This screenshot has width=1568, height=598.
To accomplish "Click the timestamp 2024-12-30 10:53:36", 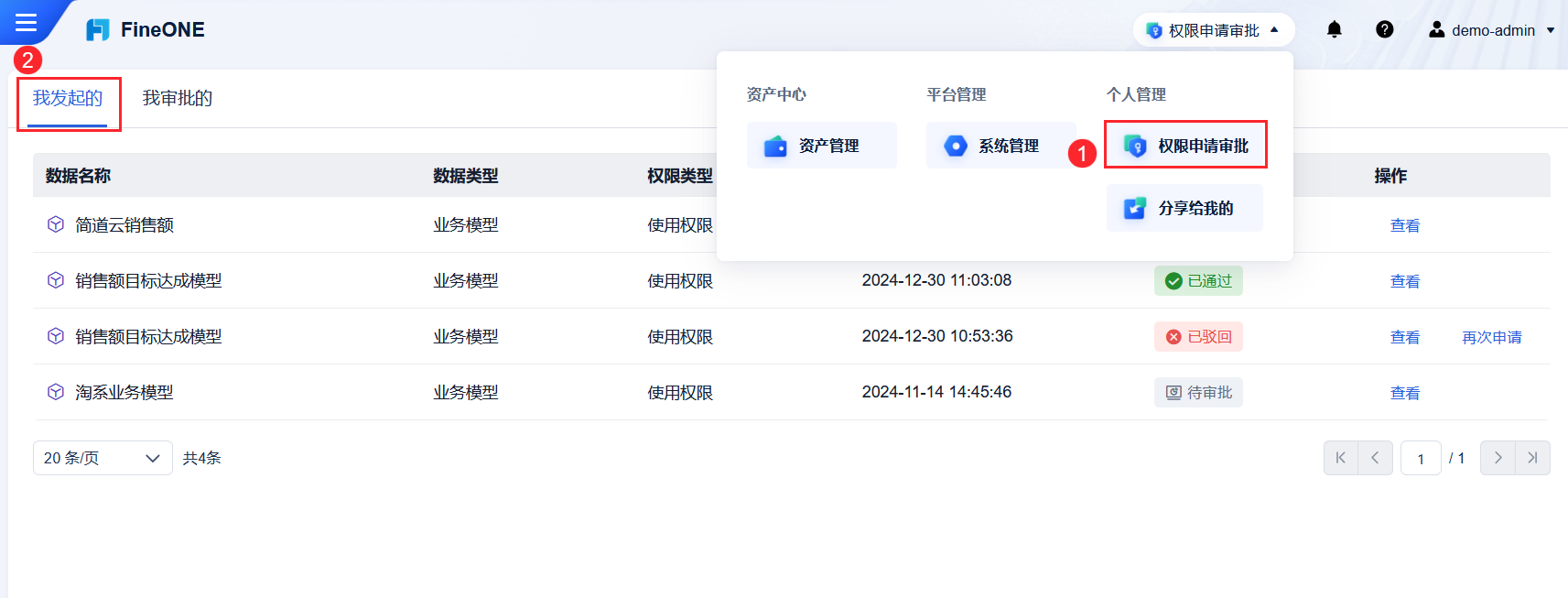I will [x=937, y=336].
